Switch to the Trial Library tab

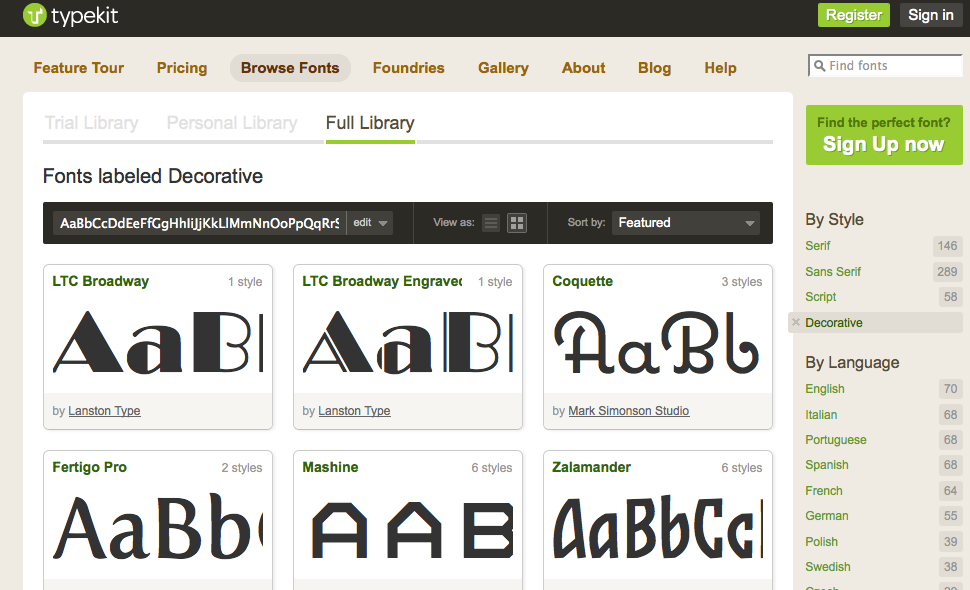coord(91,123)
